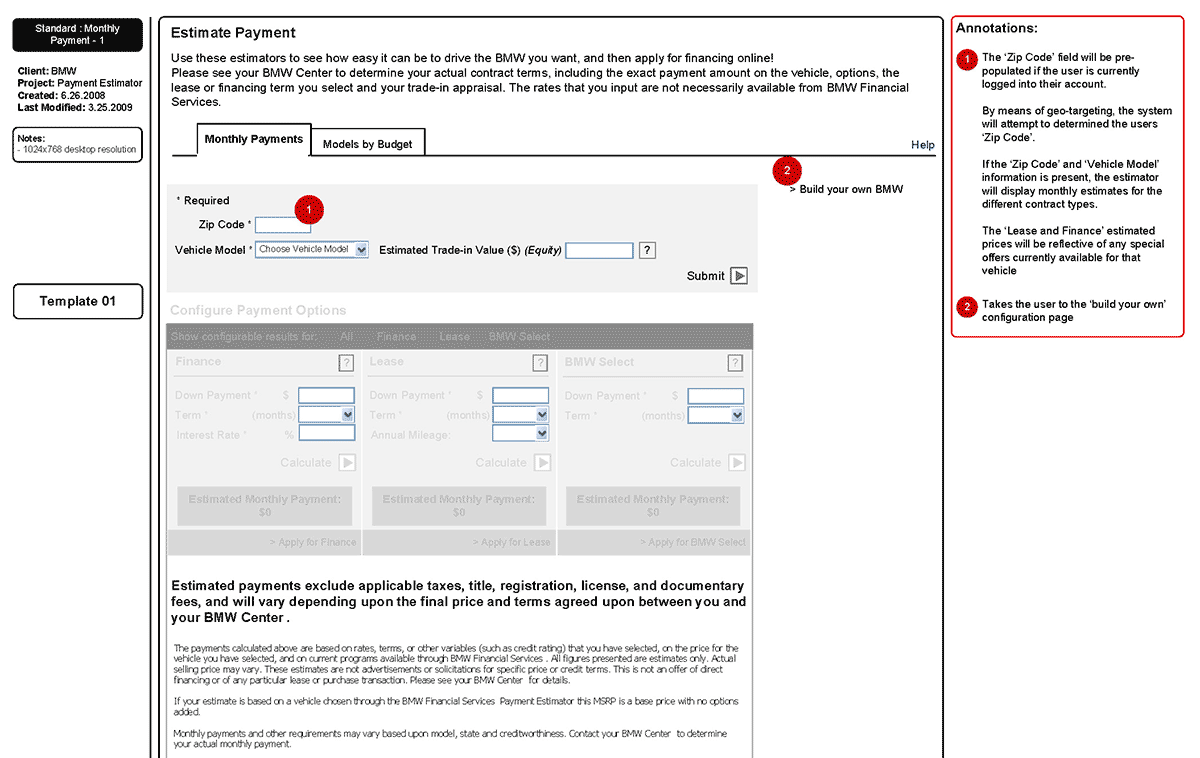This screenshot has height=758, width=1200.
Task: Open the BMW Select help icon
Action: tap(735, 363)
